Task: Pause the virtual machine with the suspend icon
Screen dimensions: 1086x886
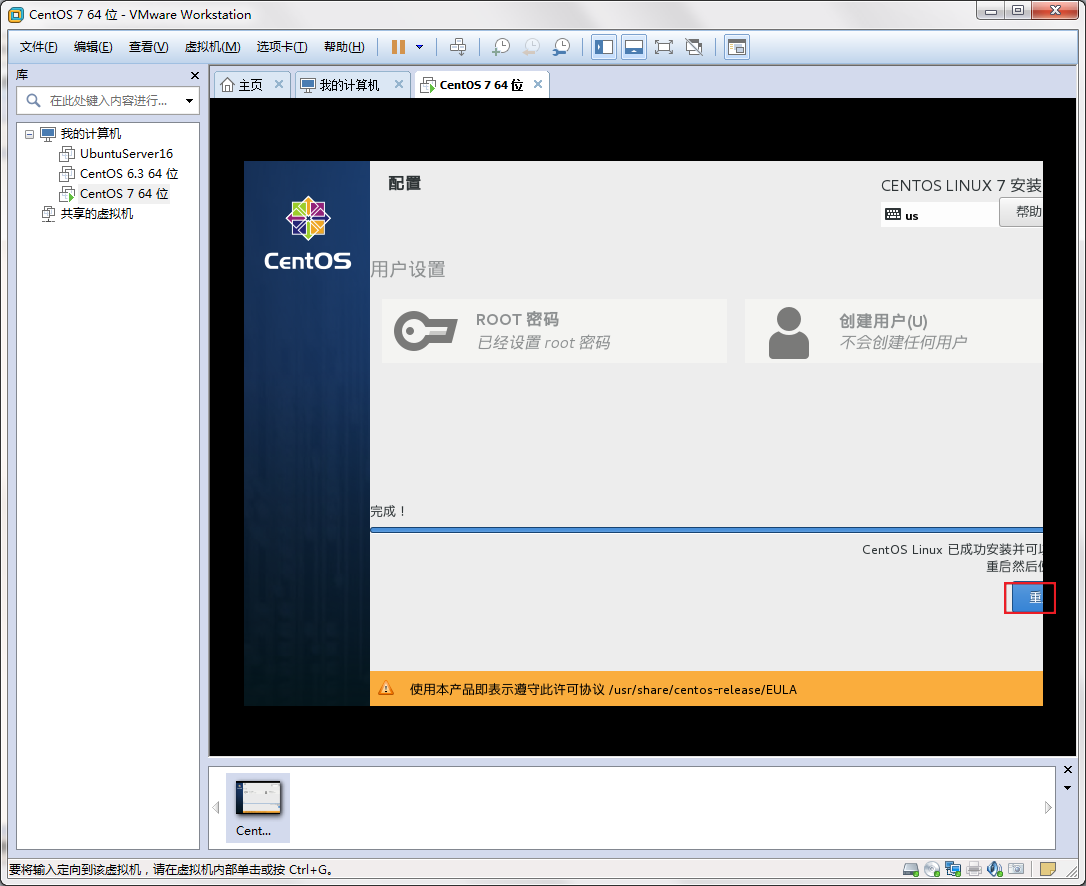Action: (x=398, y=47)
